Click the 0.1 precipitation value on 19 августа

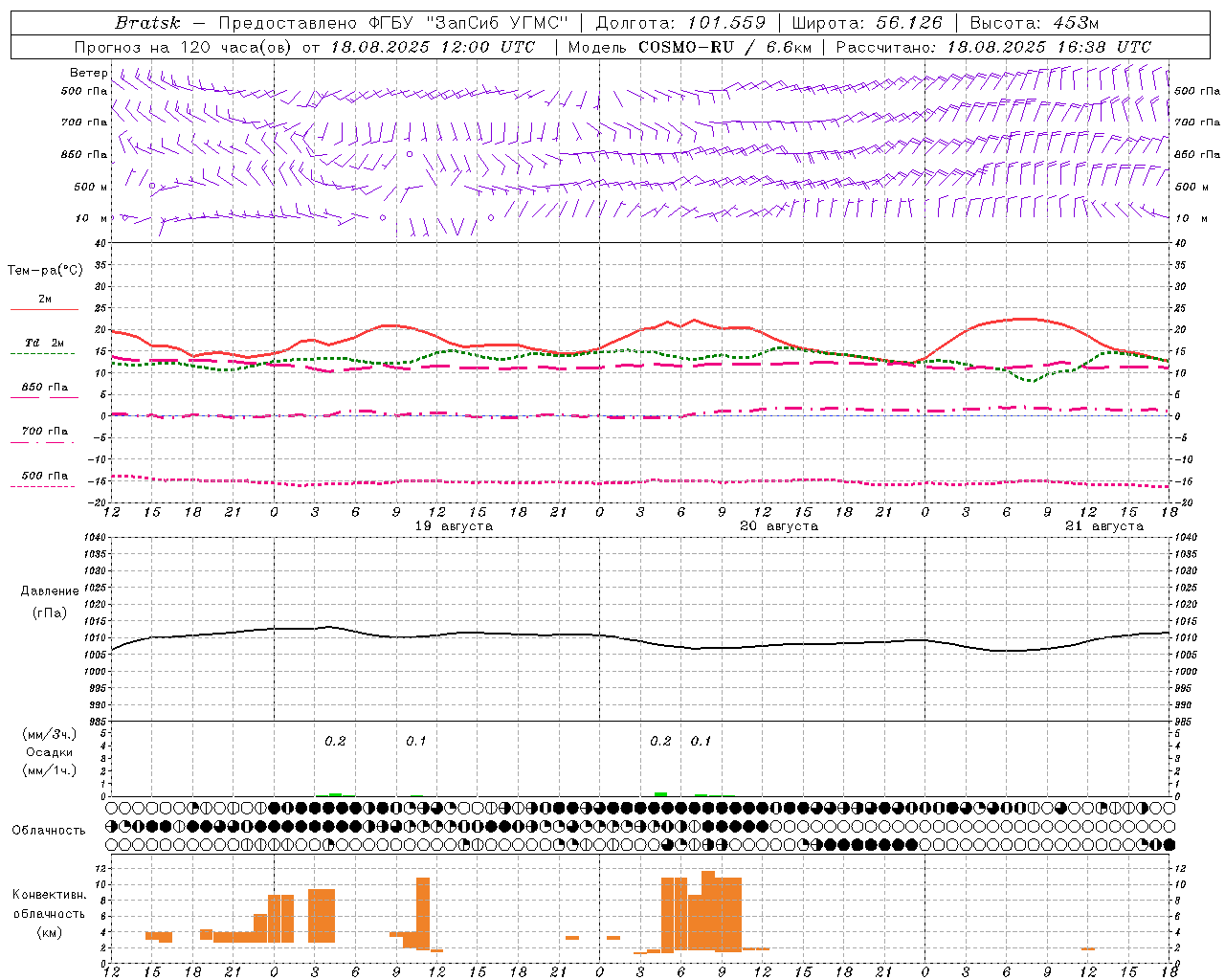416,741
